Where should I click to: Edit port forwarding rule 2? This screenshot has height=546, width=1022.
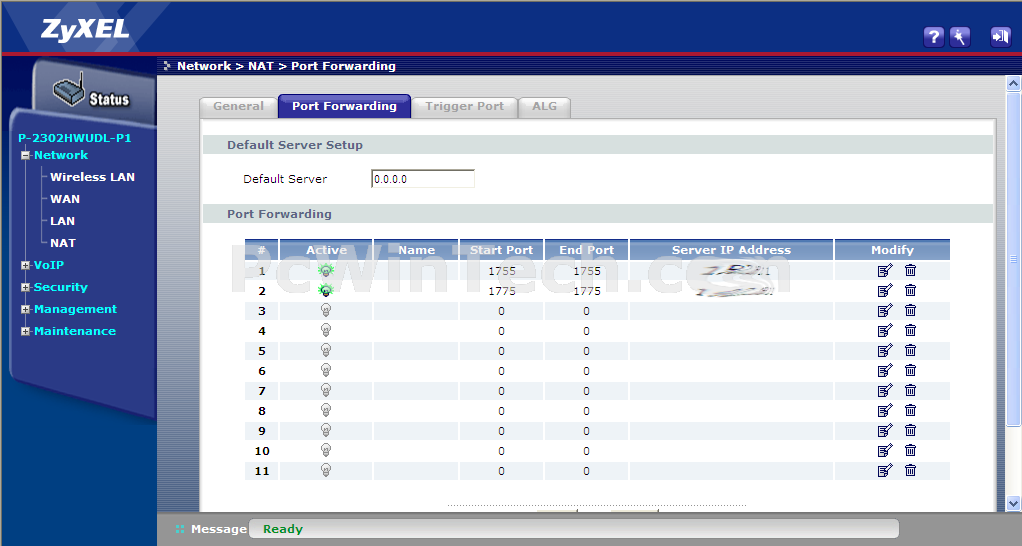coord(884,291)
